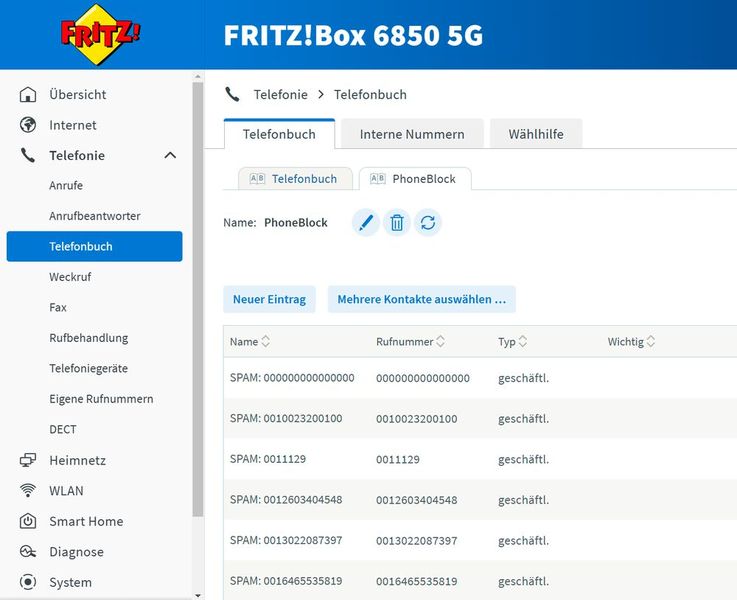Click the Internet globe icon
Screen dimensions: 737x600
coord(28,125)
